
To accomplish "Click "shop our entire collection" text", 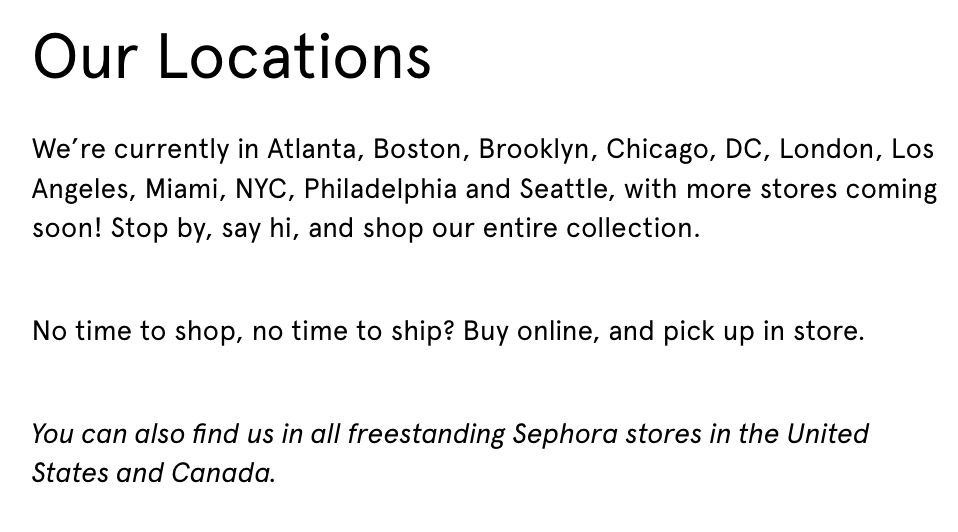I will point(530,228).
